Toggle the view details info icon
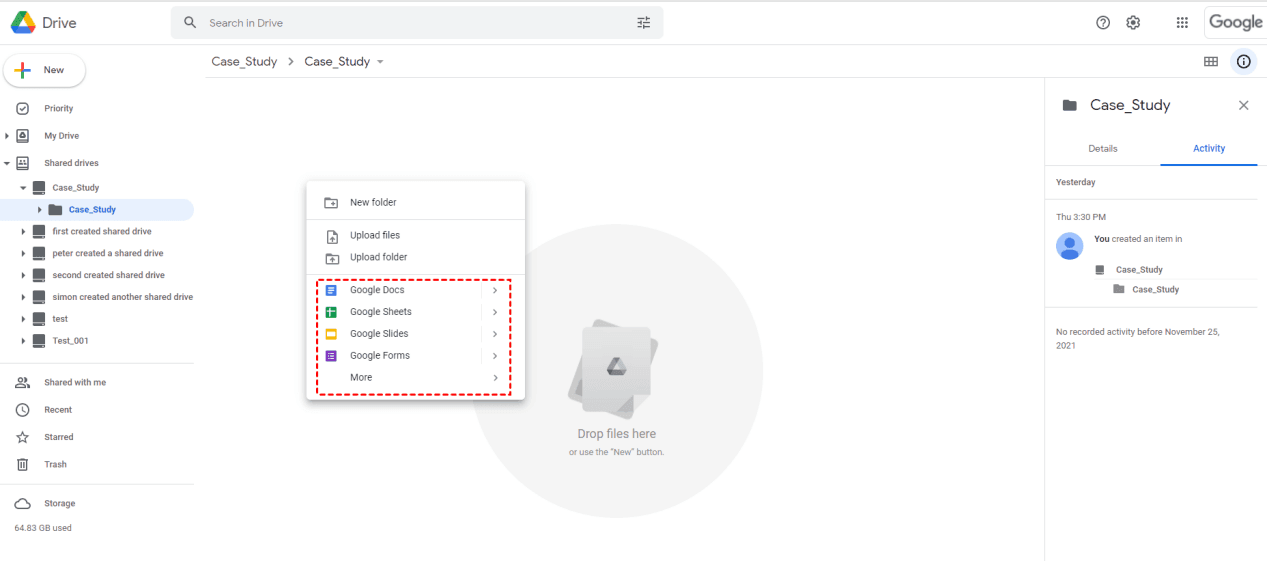The width and height of the screenshot is (1267, 561). pos(1243,62)
